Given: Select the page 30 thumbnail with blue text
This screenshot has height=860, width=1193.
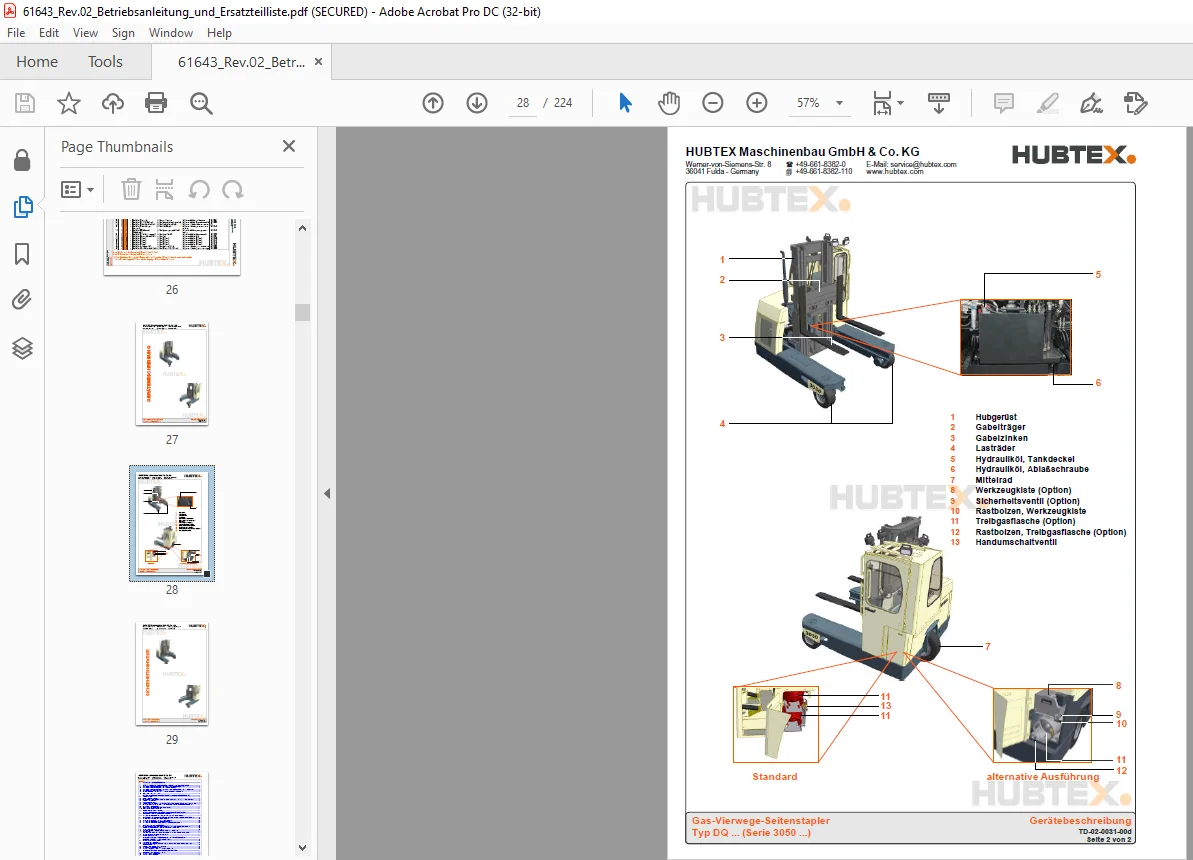Looking at the screenshot, I should coord(172,815).
